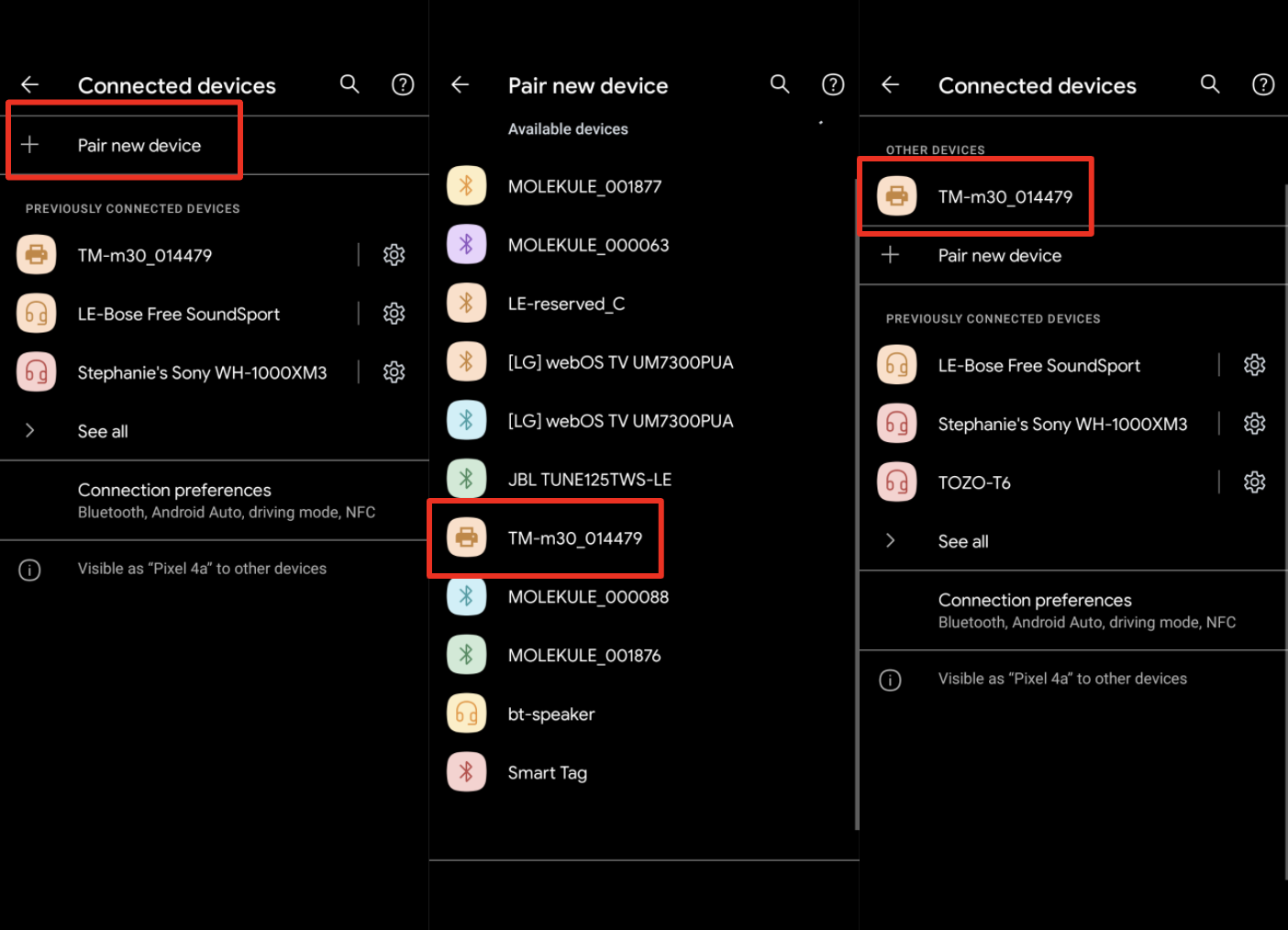Open settings gear for LE-Bose Free SoundSport in left panel
Screen dimensions: 1288x930
pyautogui.click(x=394, y=314)
